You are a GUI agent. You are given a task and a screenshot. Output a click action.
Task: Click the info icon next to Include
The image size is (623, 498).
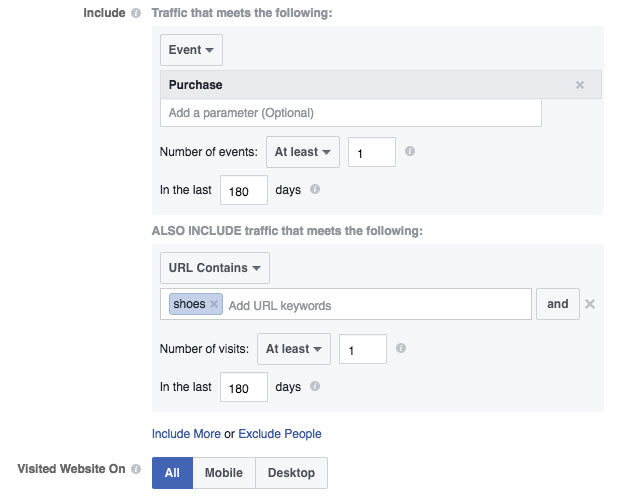tap(136, 13)
